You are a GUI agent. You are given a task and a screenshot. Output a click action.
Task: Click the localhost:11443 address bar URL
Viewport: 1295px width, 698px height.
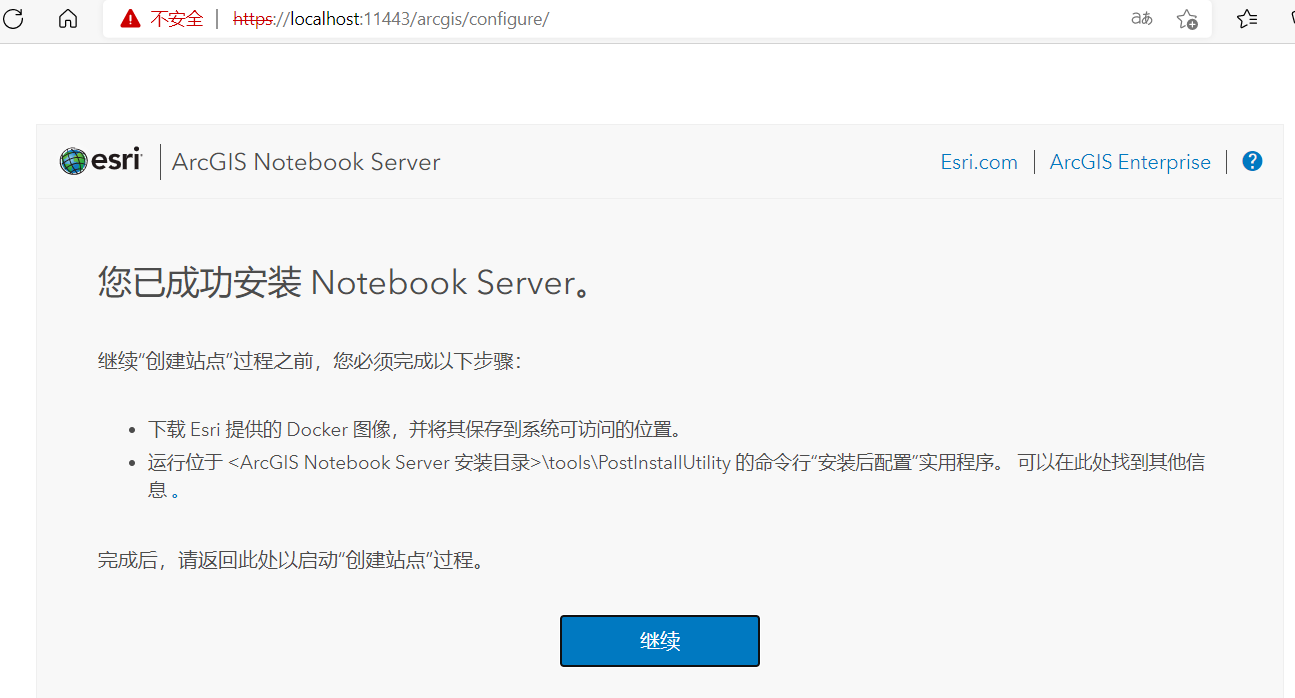pyautogui.click(x=391, y=19)
